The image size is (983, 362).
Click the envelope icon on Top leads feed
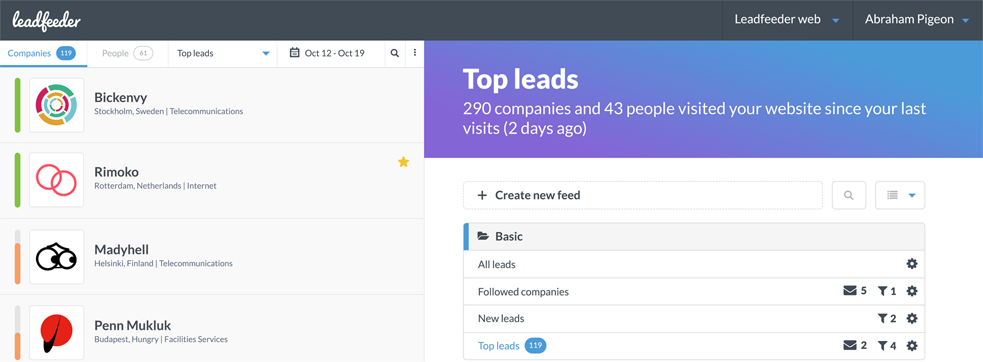click(849, 345)
